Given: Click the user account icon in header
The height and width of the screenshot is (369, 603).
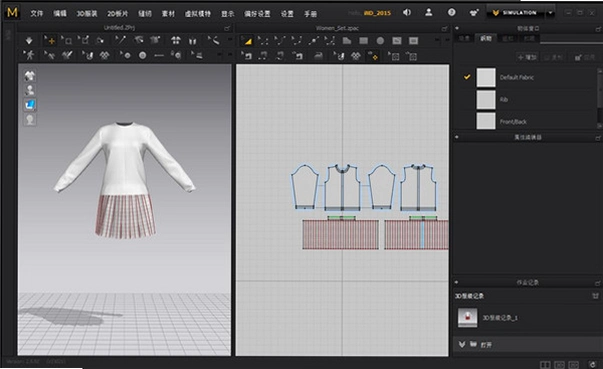Looking at the screenshot, I should coord(428,13).
